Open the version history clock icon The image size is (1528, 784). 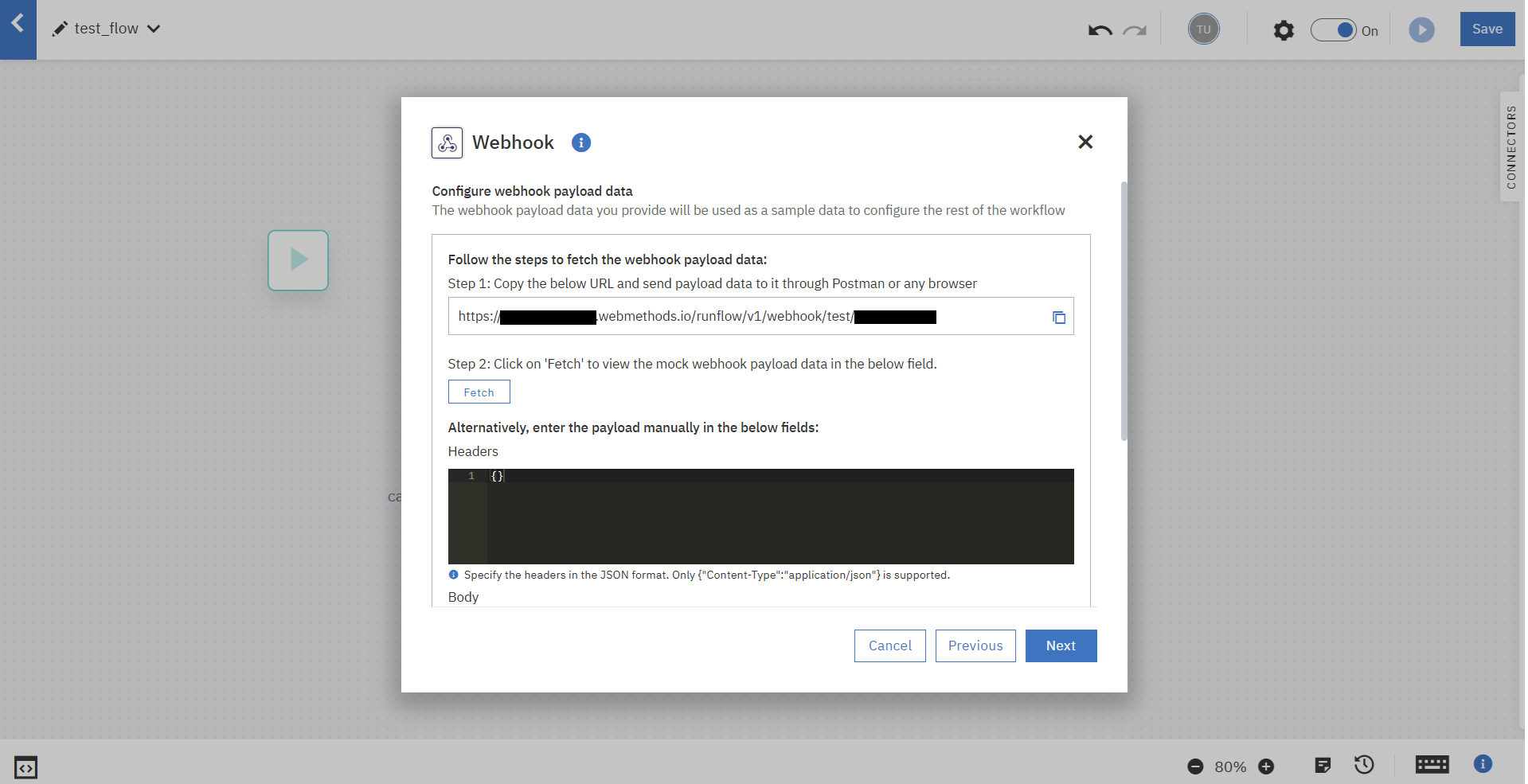[1364, 765]
